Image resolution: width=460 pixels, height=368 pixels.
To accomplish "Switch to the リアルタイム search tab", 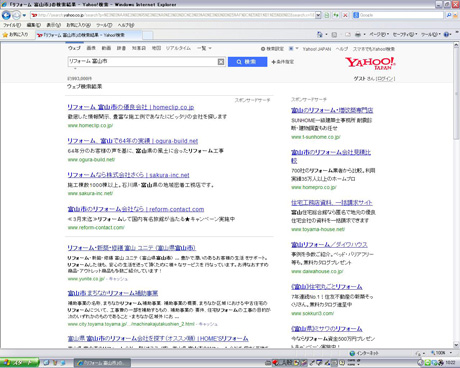I will point(178,48).
